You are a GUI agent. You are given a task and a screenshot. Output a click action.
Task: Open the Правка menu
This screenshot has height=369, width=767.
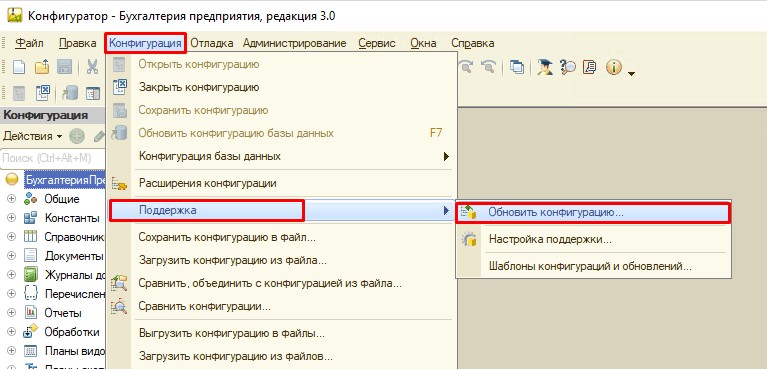click(77, 43)
